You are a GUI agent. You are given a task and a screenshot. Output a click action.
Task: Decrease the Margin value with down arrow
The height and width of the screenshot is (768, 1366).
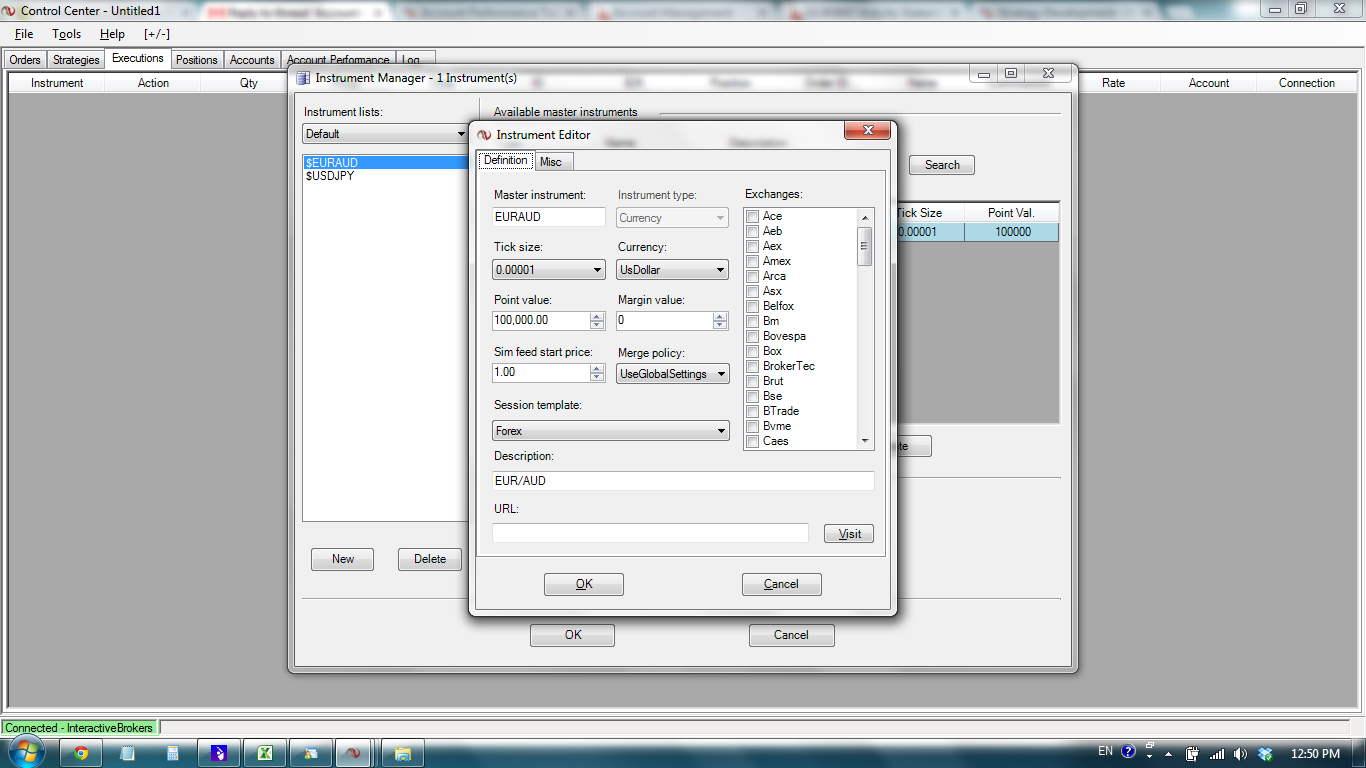[x=720, y=325]
